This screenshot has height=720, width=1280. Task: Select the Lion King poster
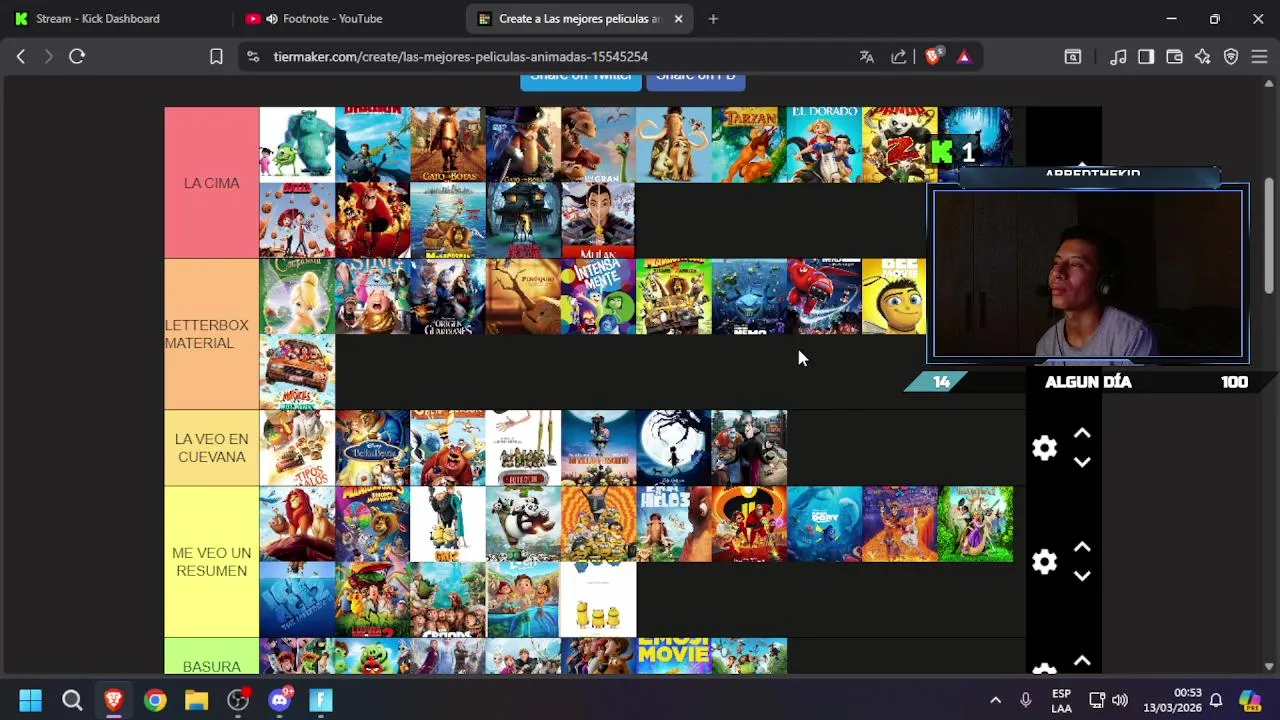(x=297, y=524)
